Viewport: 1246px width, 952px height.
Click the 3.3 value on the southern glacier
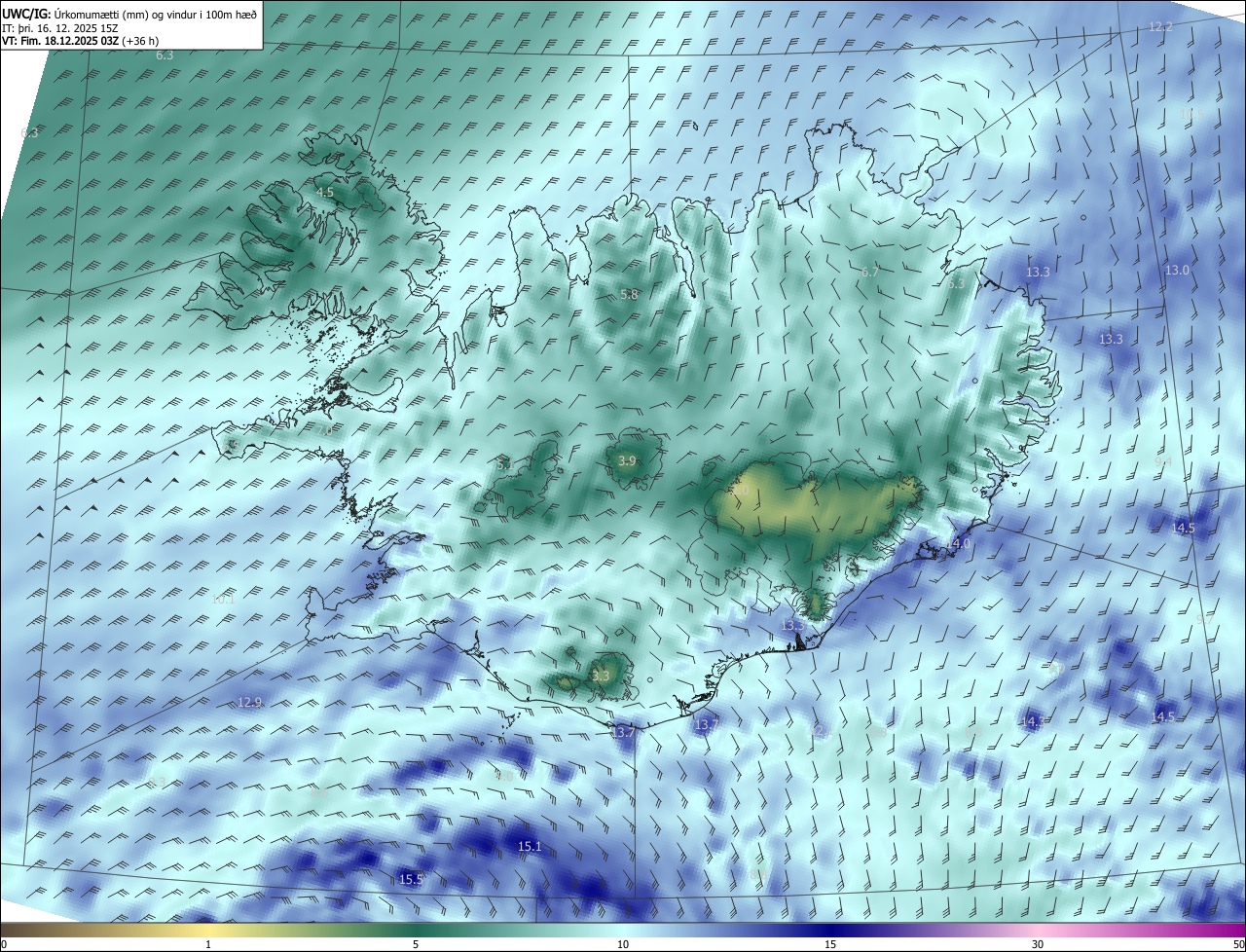(601, 676)
